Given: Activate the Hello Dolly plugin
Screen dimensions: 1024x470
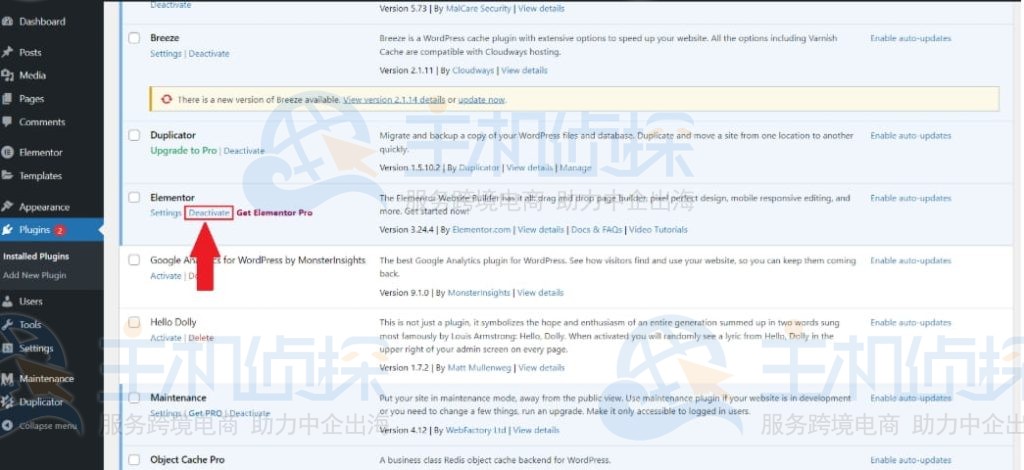Looking at the screenshot, I should 165,337.
